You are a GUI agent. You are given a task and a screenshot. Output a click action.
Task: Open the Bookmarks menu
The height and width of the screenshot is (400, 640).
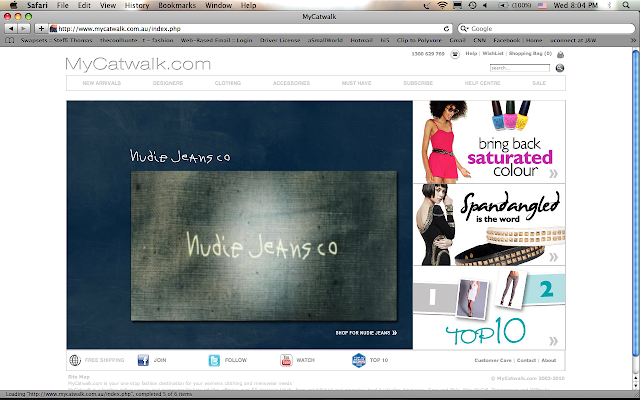pyautogui.click(x=177, y=5)
